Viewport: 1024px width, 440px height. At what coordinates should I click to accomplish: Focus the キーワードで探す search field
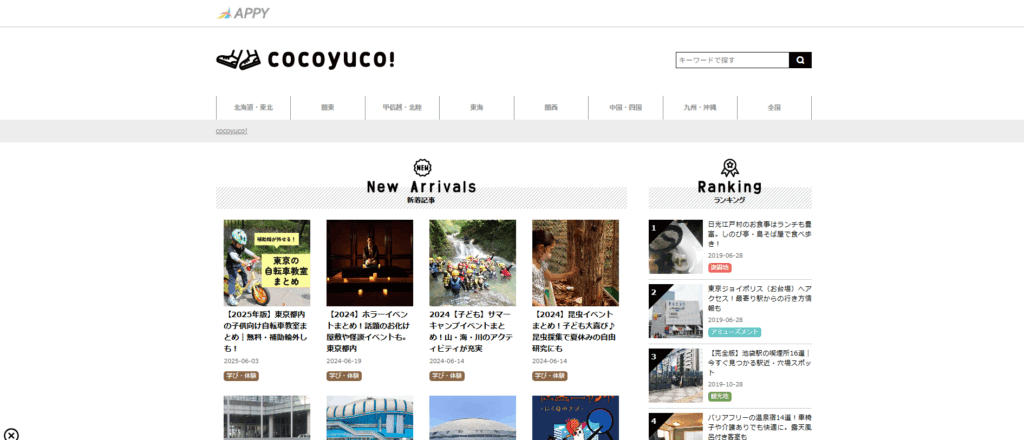[732, 60]
